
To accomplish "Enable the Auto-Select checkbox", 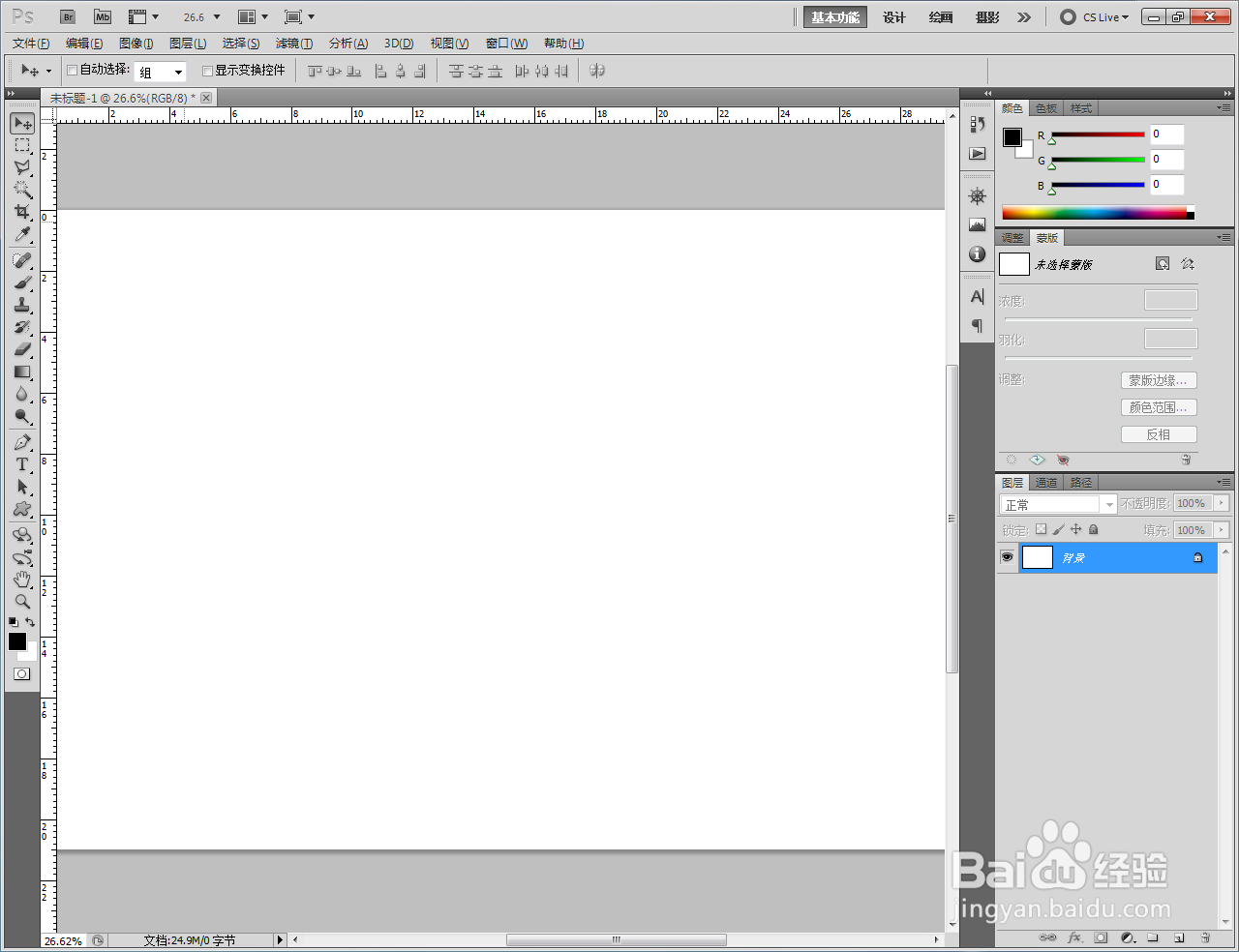I will [x=72, y=71].
